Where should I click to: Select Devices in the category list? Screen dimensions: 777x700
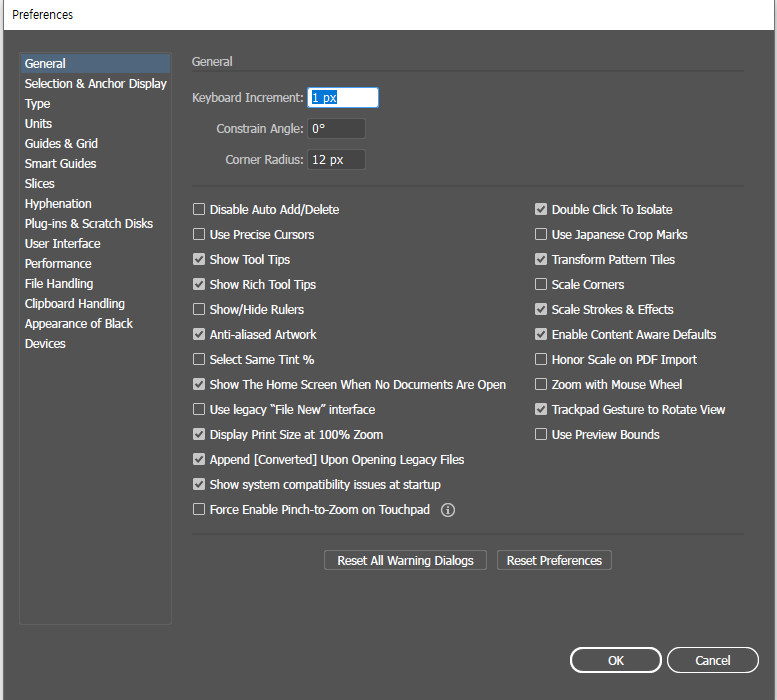click(96, 343)
